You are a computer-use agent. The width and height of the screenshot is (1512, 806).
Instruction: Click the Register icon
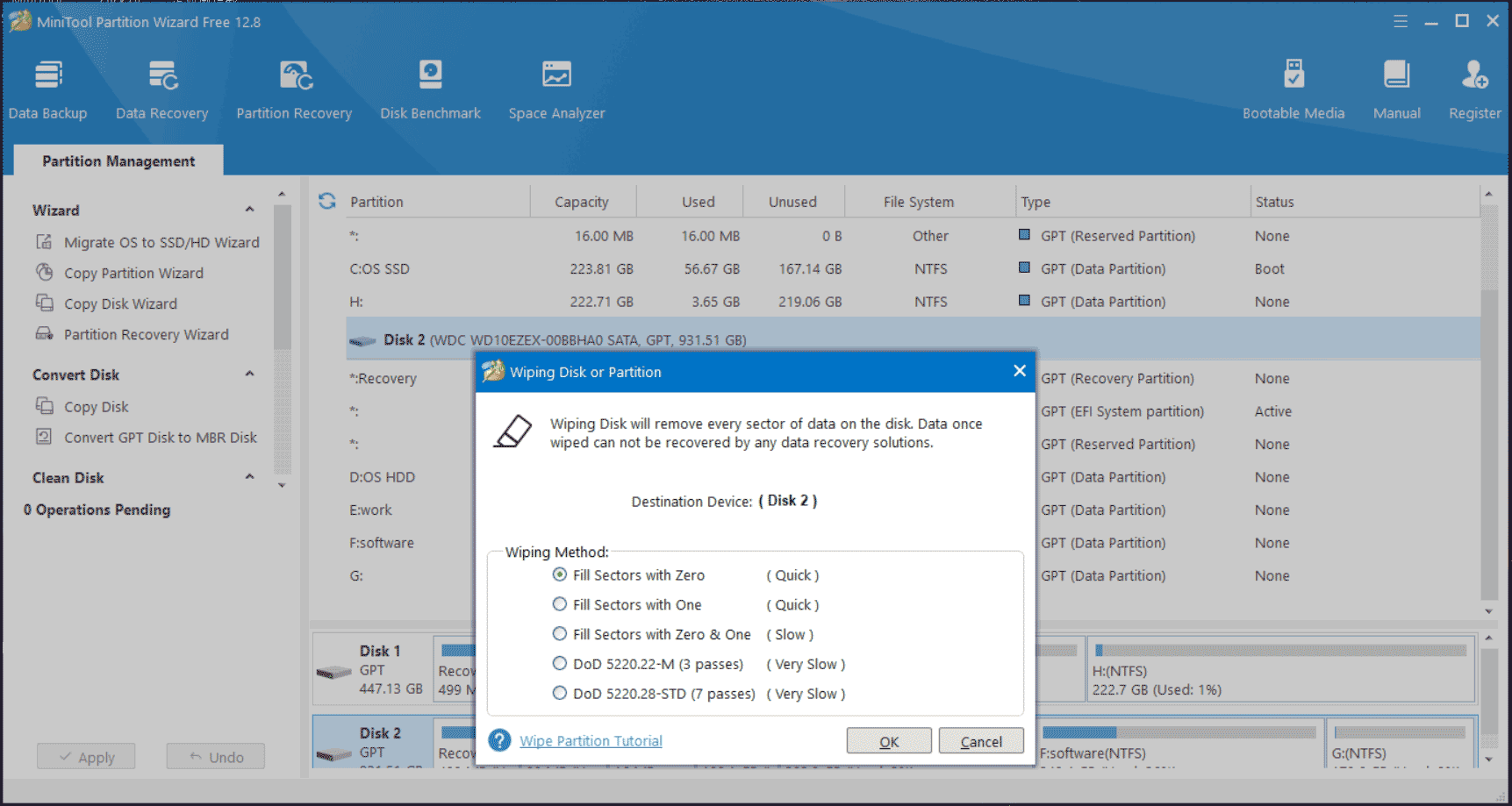click(1474, 75)
